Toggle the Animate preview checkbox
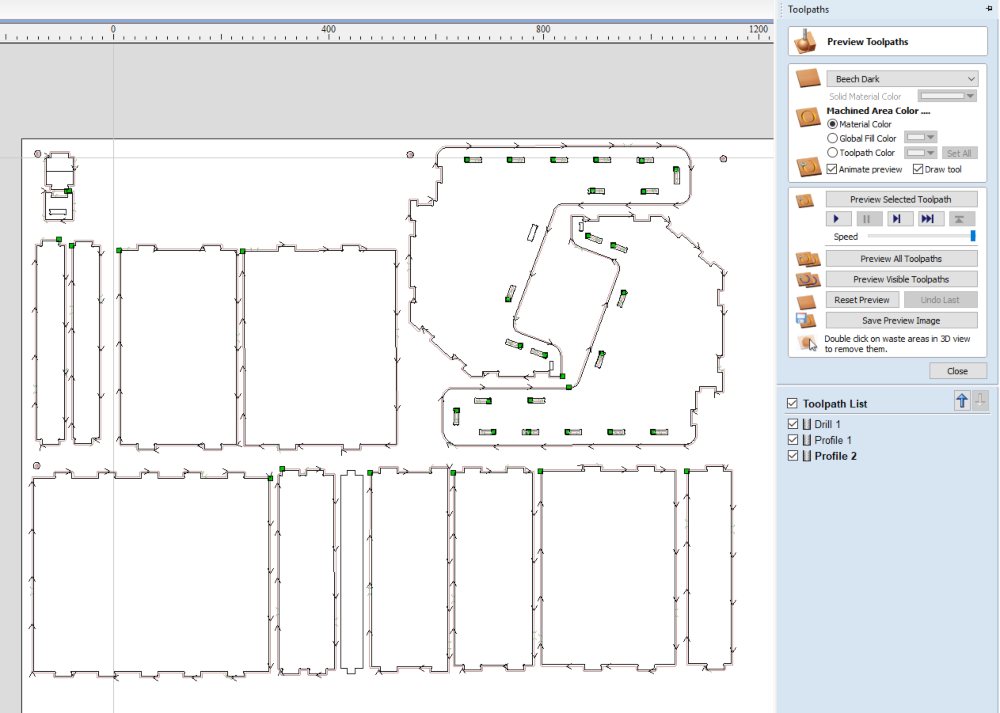Viewport: 1000px width, 713px height. (832, 169)
